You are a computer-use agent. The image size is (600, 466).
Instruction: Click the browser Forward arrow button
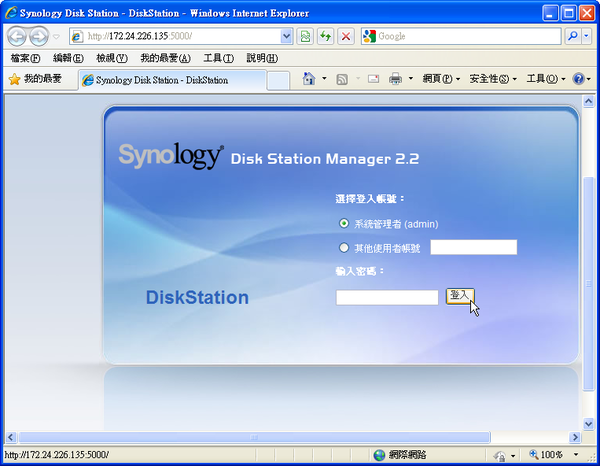tap(39, 36)
